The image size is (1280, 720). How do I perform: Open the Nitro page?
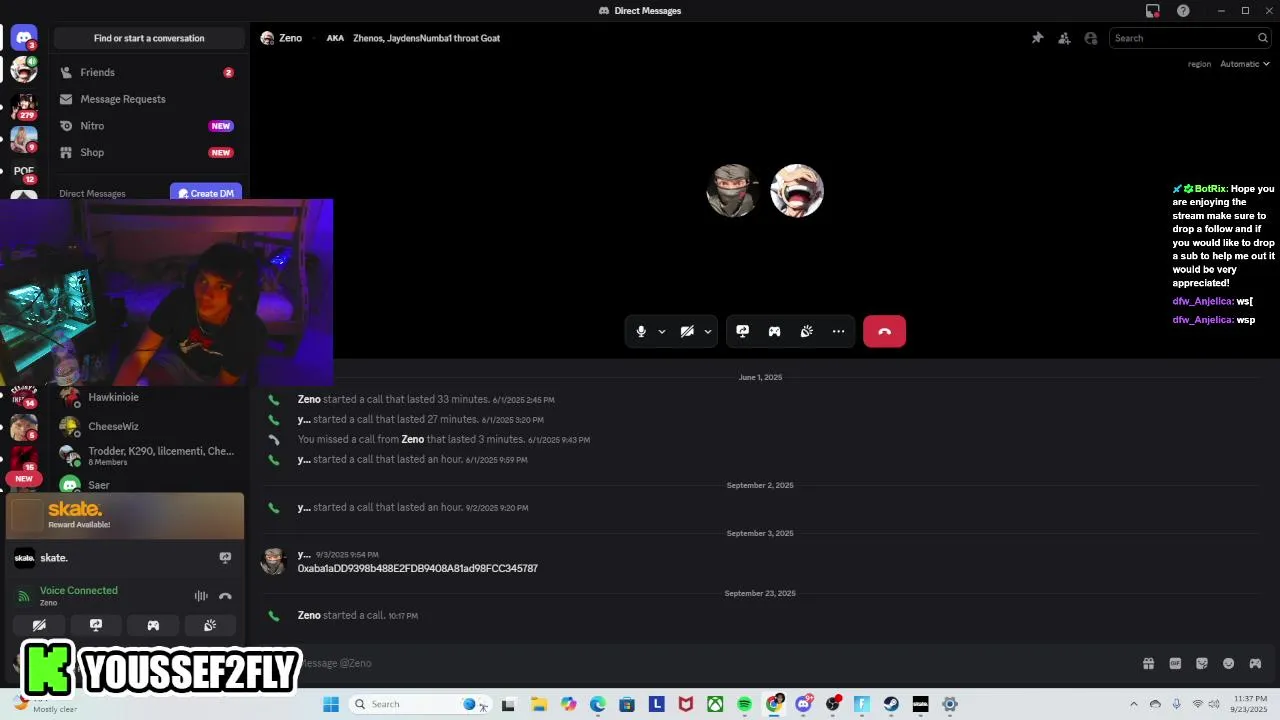coord(148,126)
